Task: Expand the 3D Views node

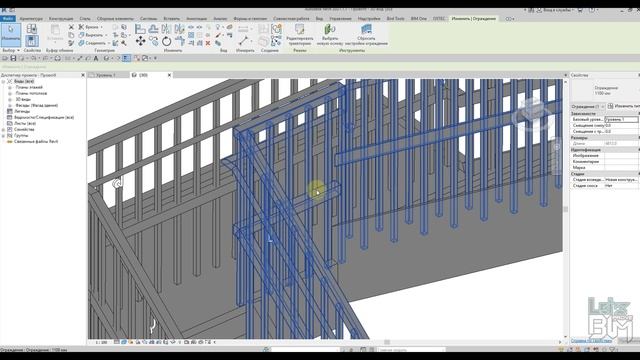Action: coord(10,99)
